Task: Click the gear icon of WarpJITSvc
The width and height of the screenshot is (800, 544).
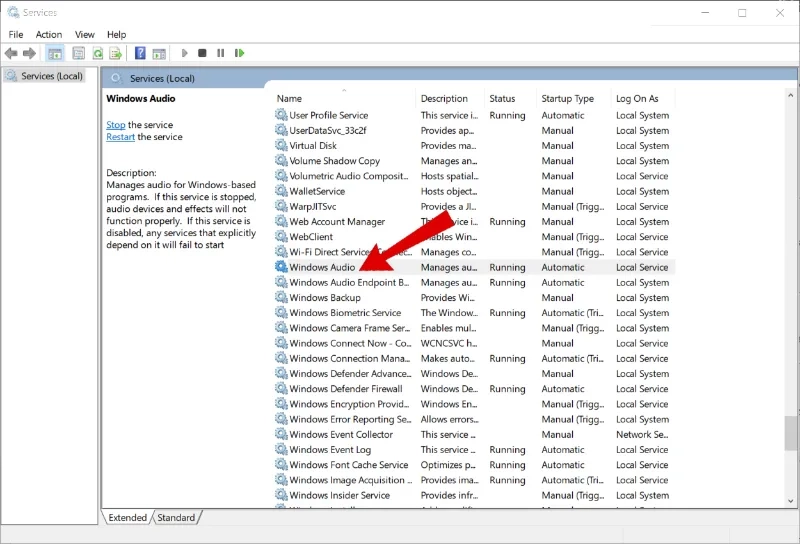Action: (x=281, y=206)
